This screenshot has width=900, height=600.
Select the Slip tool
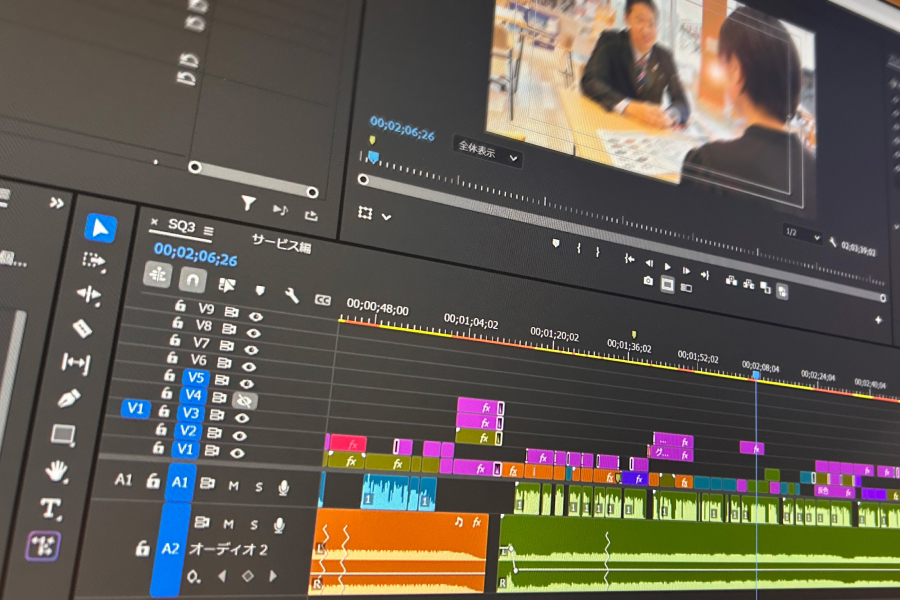tap(76, 363)
